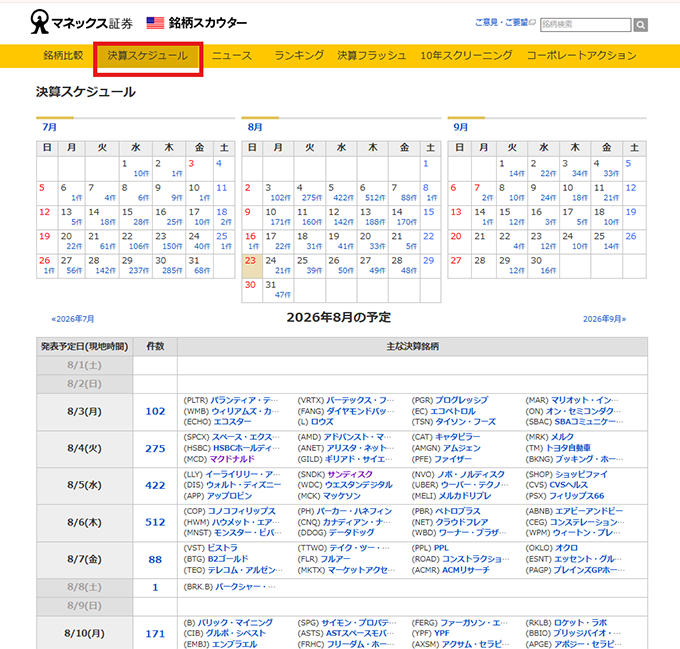This screenshot has width=680, height=649.
Task: Open トヨタ自動車 (TM) stock link
Action: (x=568, y=448)
